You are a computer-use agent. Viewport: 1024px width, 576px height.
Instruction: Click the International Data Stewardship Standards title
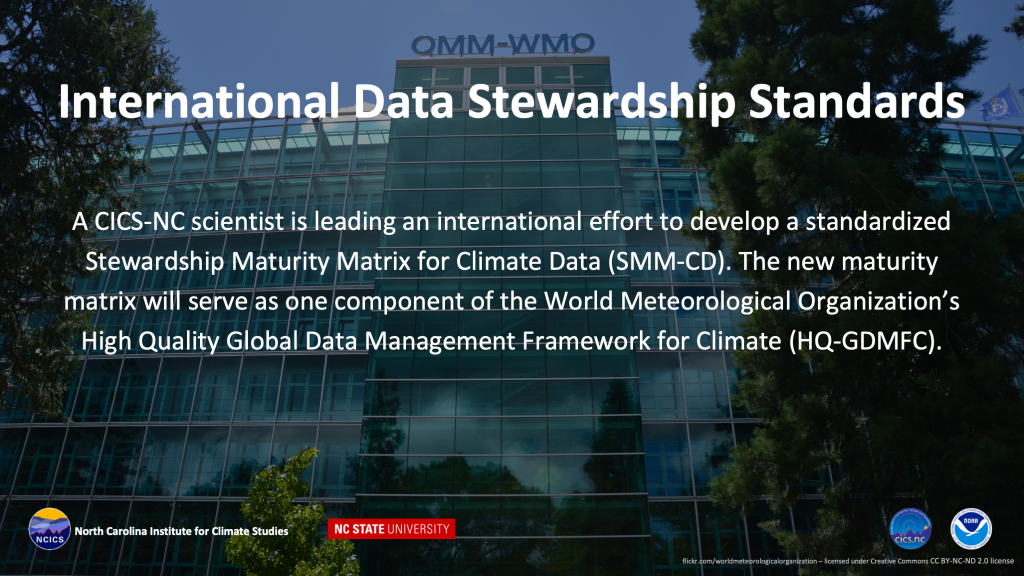pyautogui.click(x=511, y=101)
